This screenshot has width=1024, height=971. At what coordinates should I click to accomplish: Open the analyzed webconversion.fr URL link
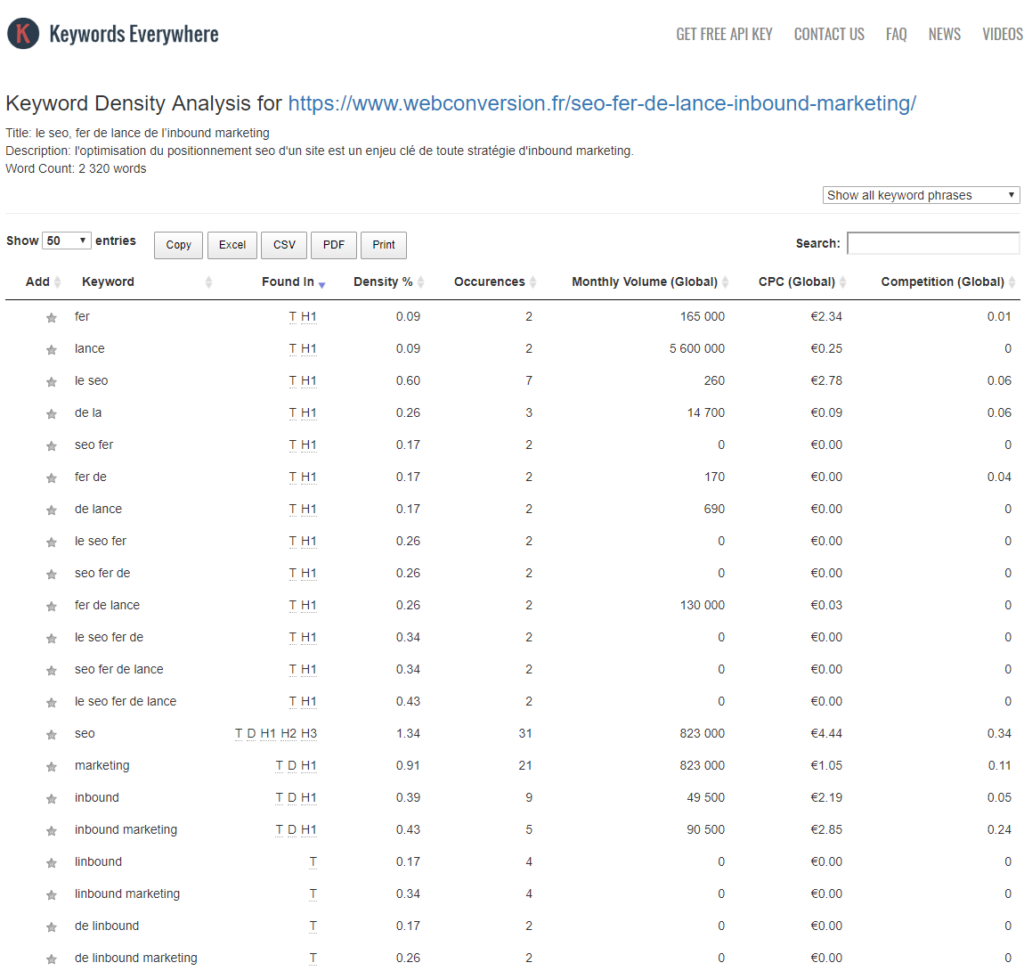pyautogui.click(x=602, y=103)
